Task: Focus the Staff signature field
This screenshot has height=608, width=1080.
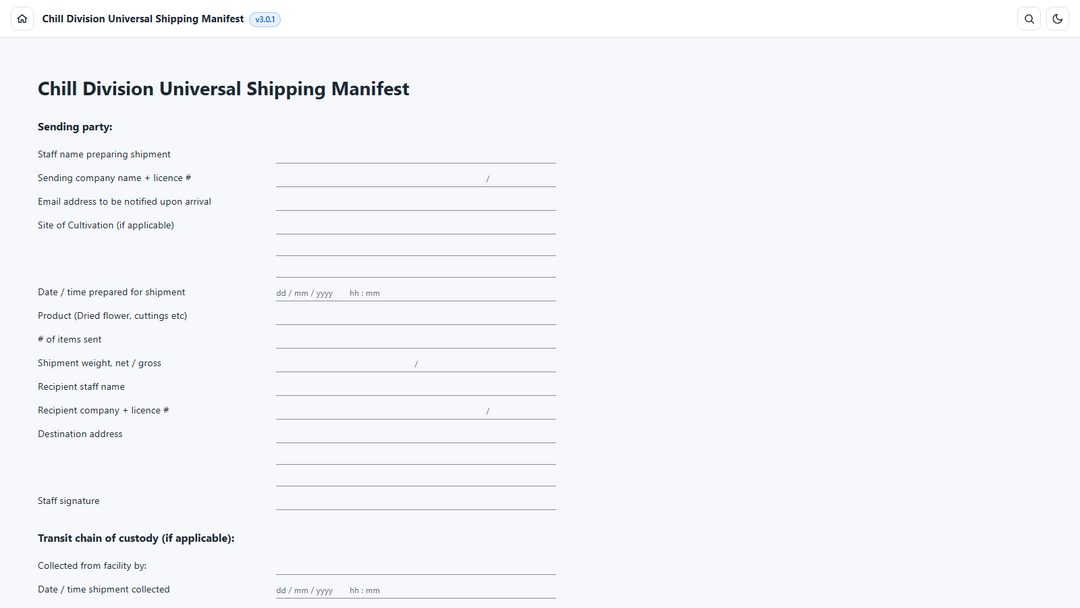Action: 416,501
